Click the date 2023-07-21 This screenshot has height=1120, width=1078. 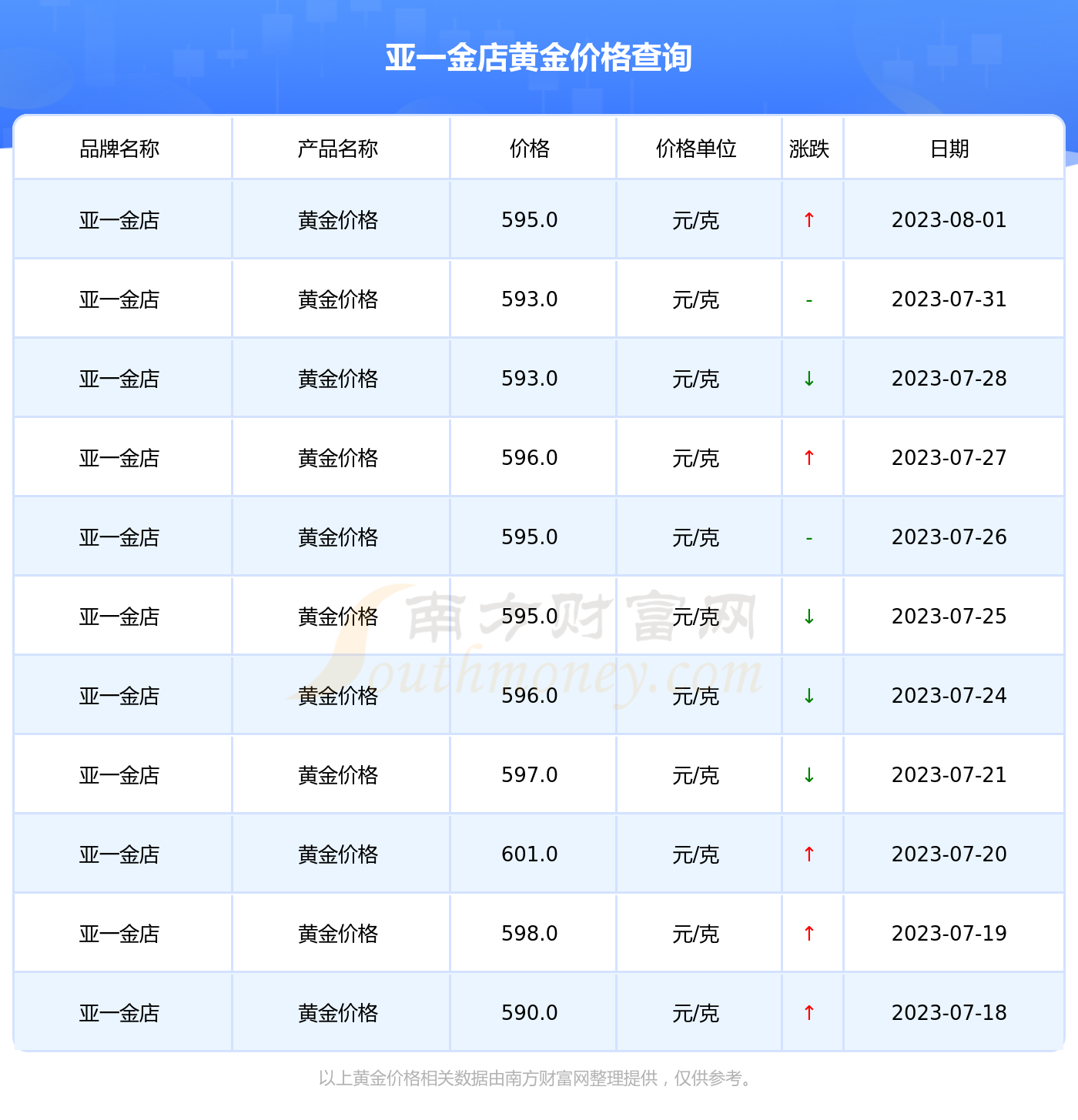949,775
